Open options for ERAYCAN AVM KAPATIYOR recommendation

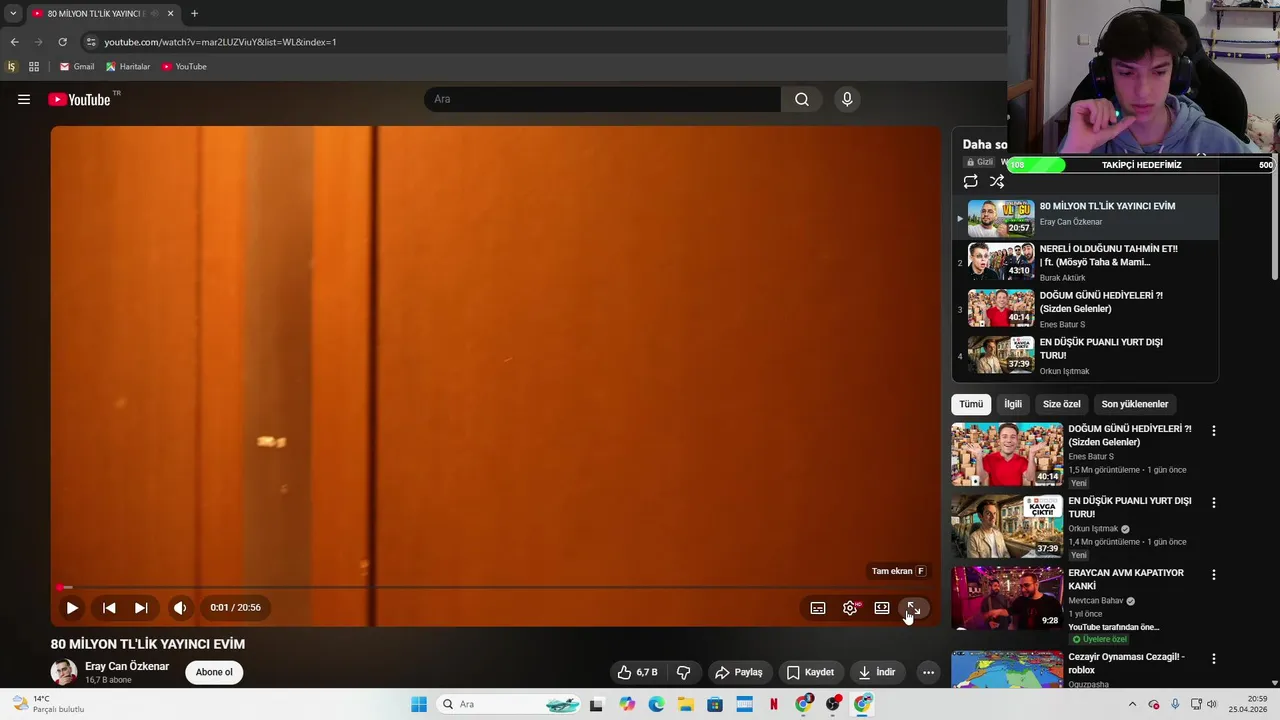1214,575
